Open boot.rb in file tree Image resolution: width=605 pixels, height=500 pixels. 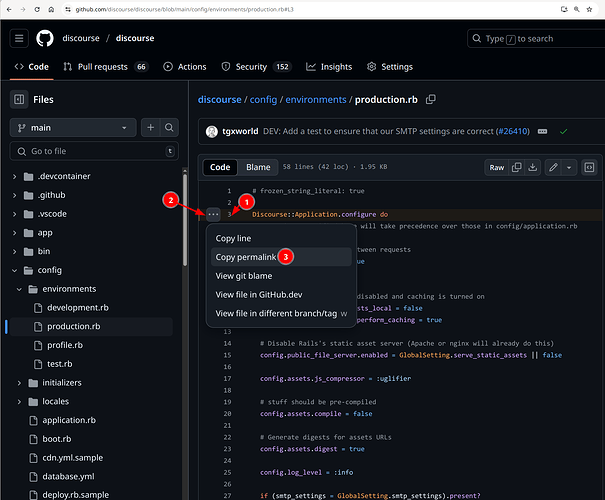[57, 439]
